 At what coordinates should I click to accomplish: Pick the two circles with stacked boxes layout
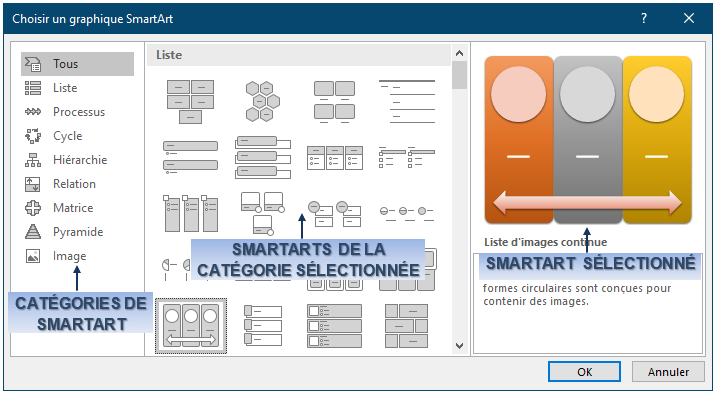335,213
